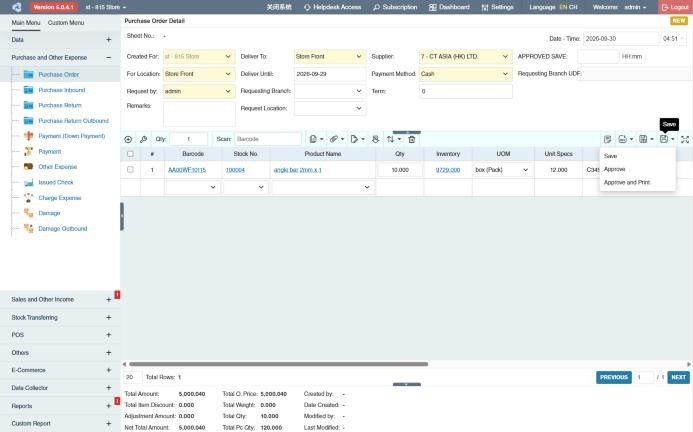The height and width of the screenshot is (432, 693).
Task: Open the document copy toolbar icon
Action: [316, 139]
